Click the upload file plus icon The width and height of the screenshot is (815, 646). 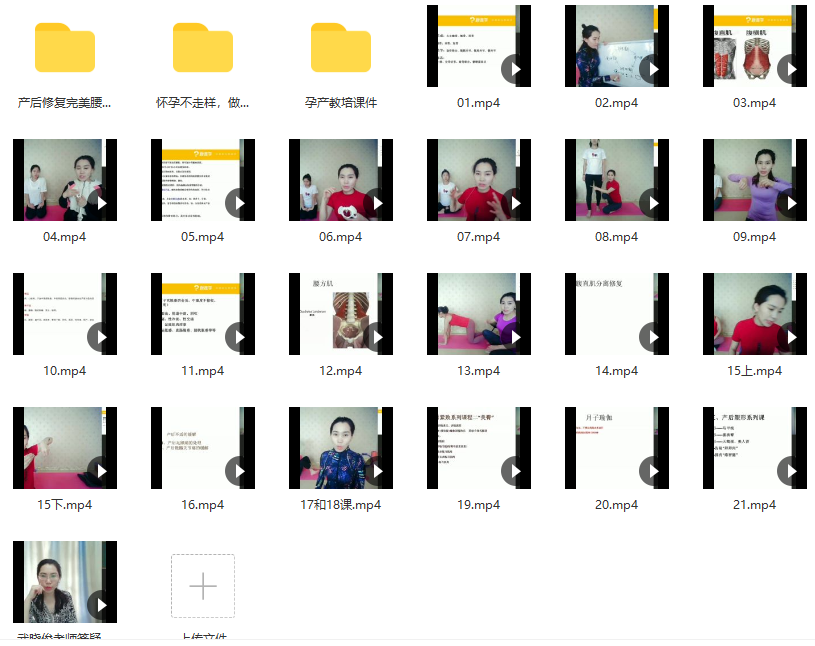203,586
